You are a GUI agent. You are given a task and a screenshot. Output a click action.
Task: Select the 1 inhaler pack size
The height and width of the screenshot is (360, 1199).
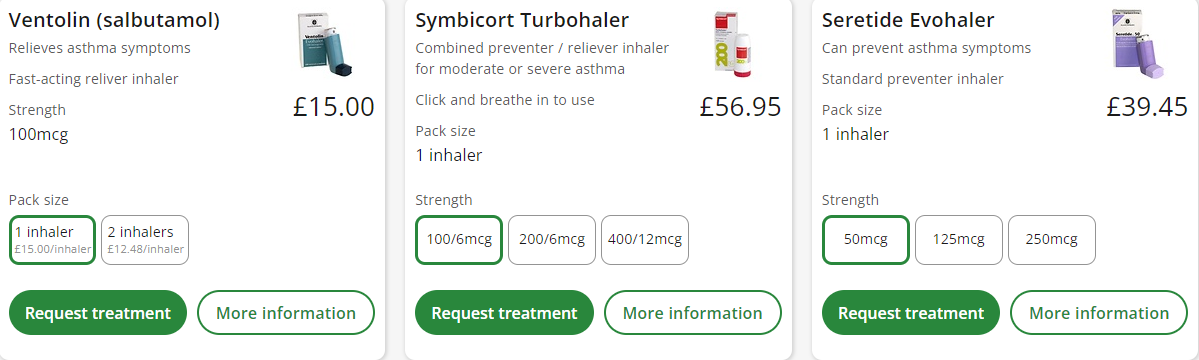pyautogui.click(x=52, y=240)
